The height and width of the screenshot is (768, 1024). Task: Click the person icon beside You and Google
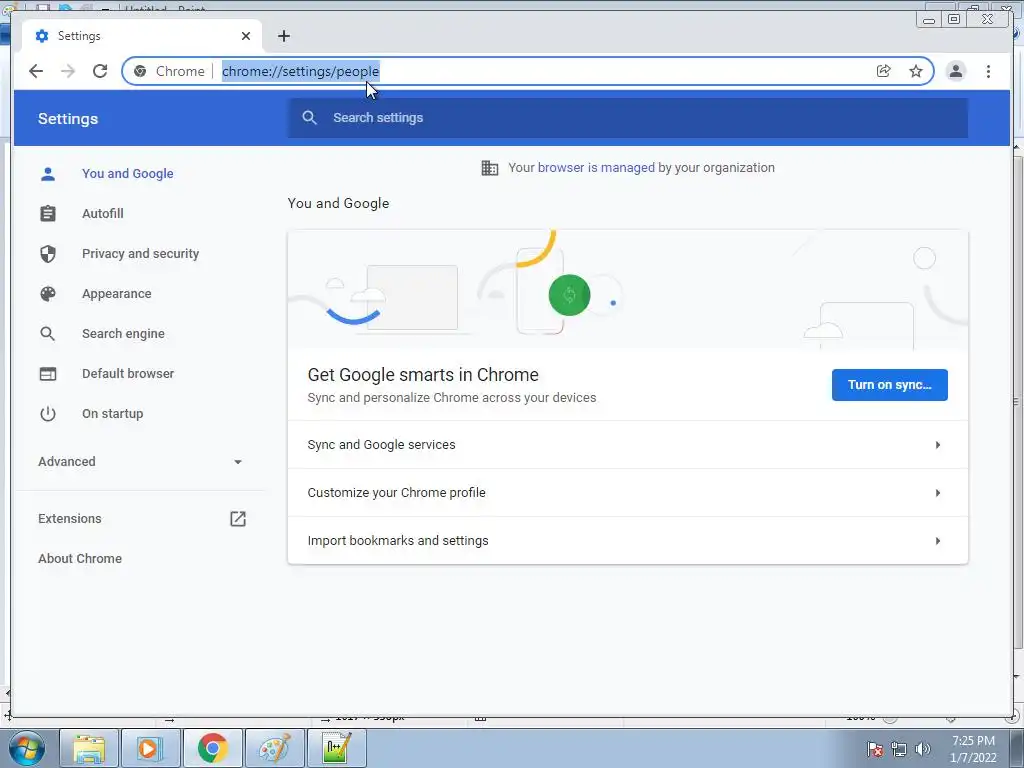(x=48, y=174)
